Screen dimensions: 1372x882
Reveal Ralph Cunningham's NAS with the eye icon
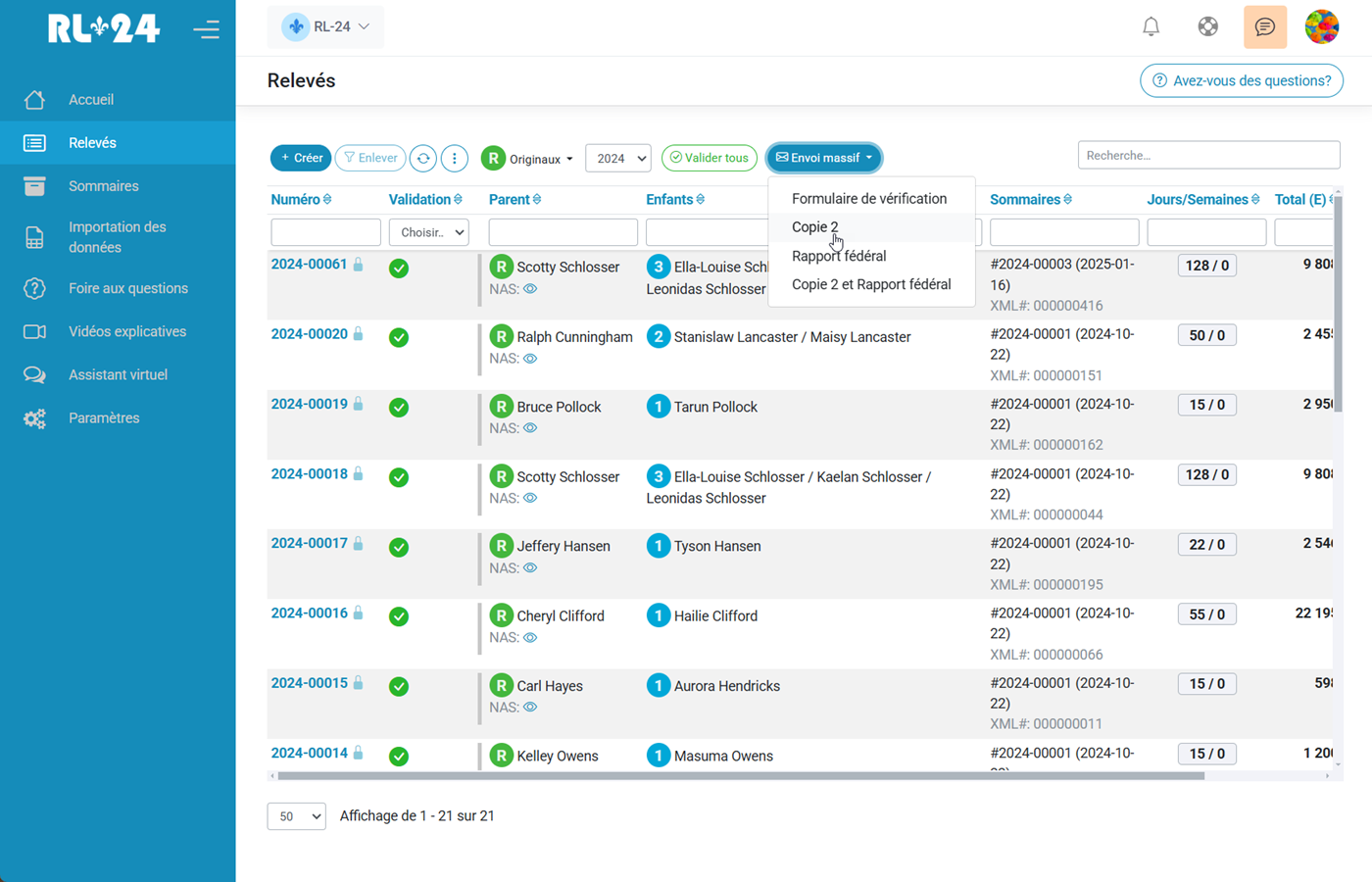click(x=528, y=359)
